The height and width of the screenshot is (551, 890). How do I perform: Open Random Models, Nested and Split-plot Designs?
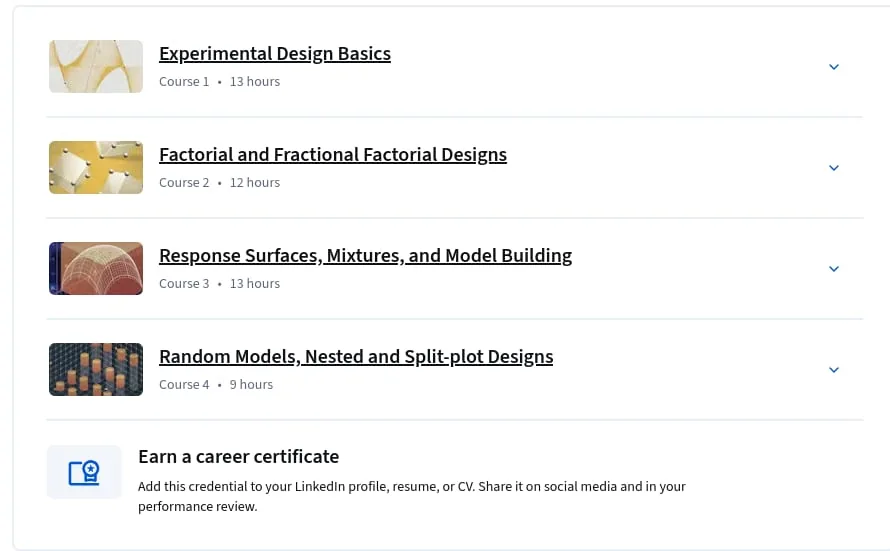[356, 356]
